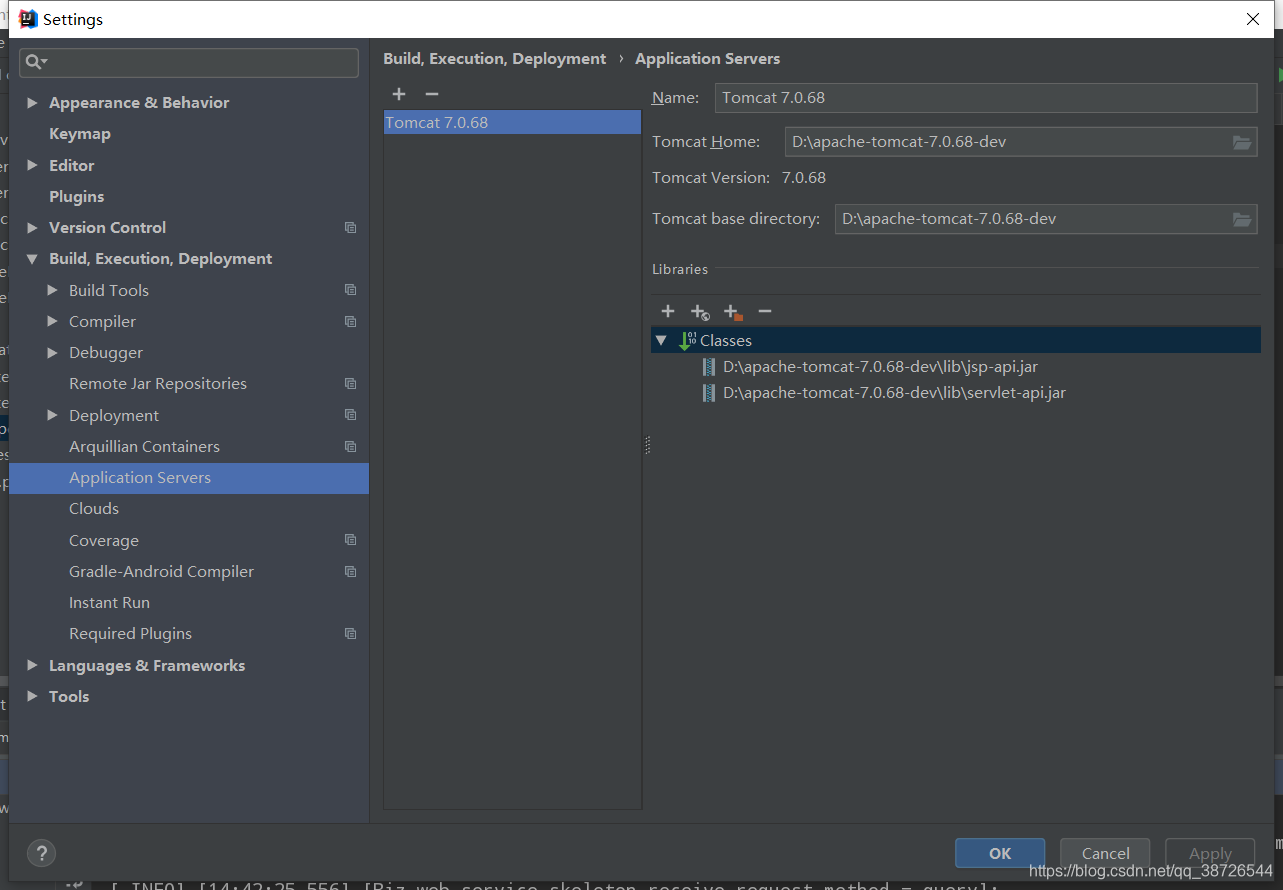Screen dimensions: 1283x890
Task: Expand Compiler subsection
Action: coord(52,322)
